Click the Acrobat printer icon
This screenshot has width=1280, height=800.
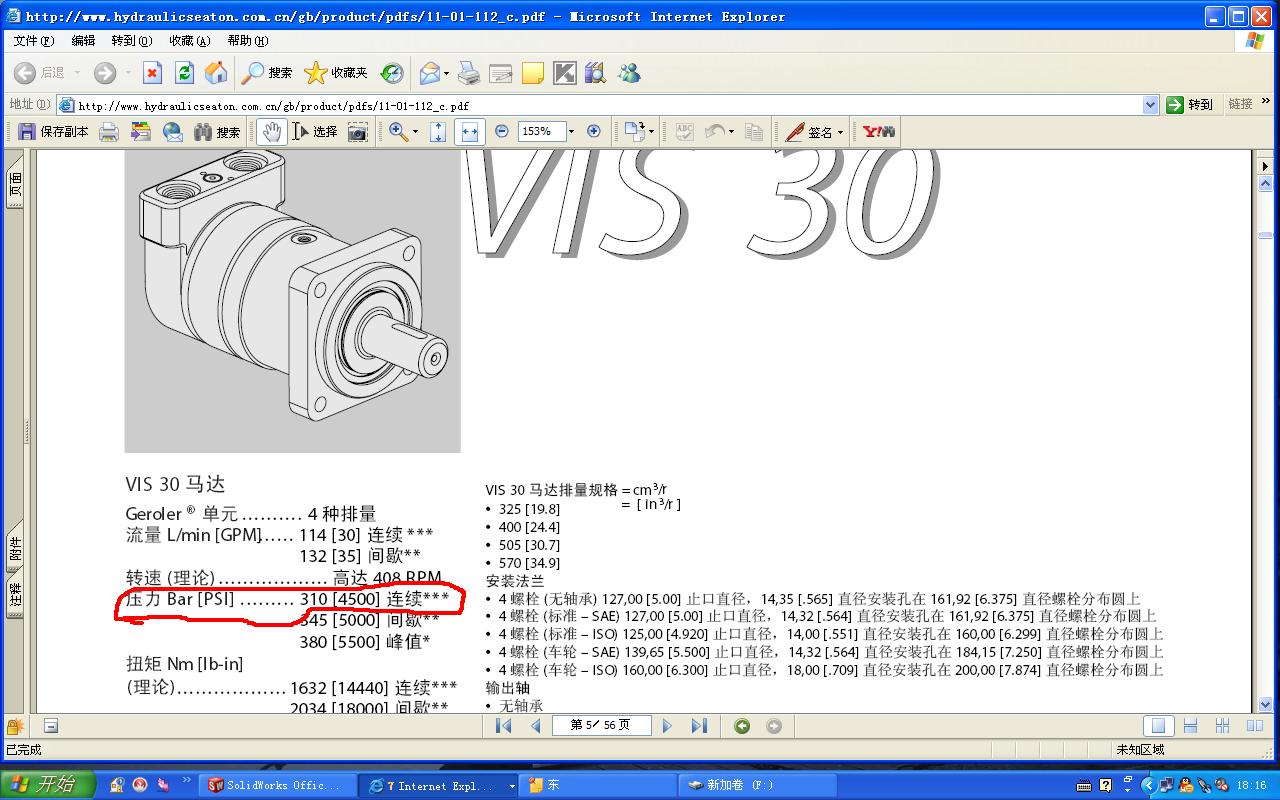click(x=109, y=132)
